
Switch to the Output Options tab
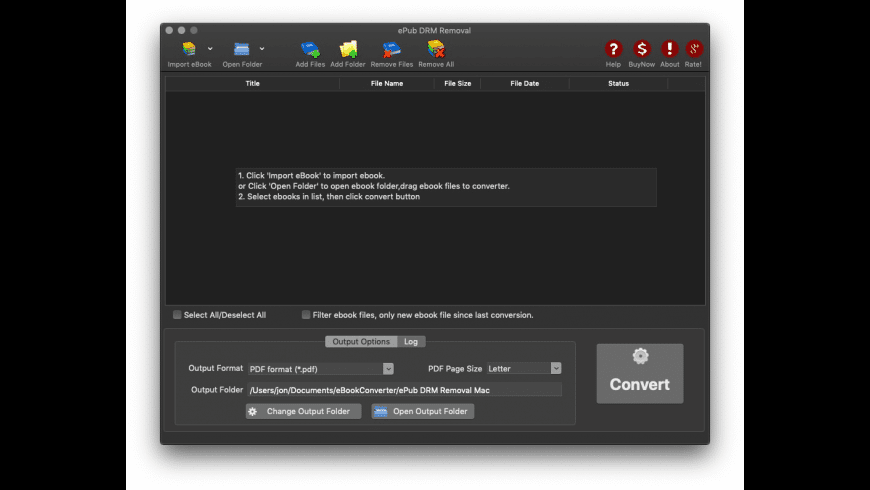pyautogui.click(x=361, y=341)
